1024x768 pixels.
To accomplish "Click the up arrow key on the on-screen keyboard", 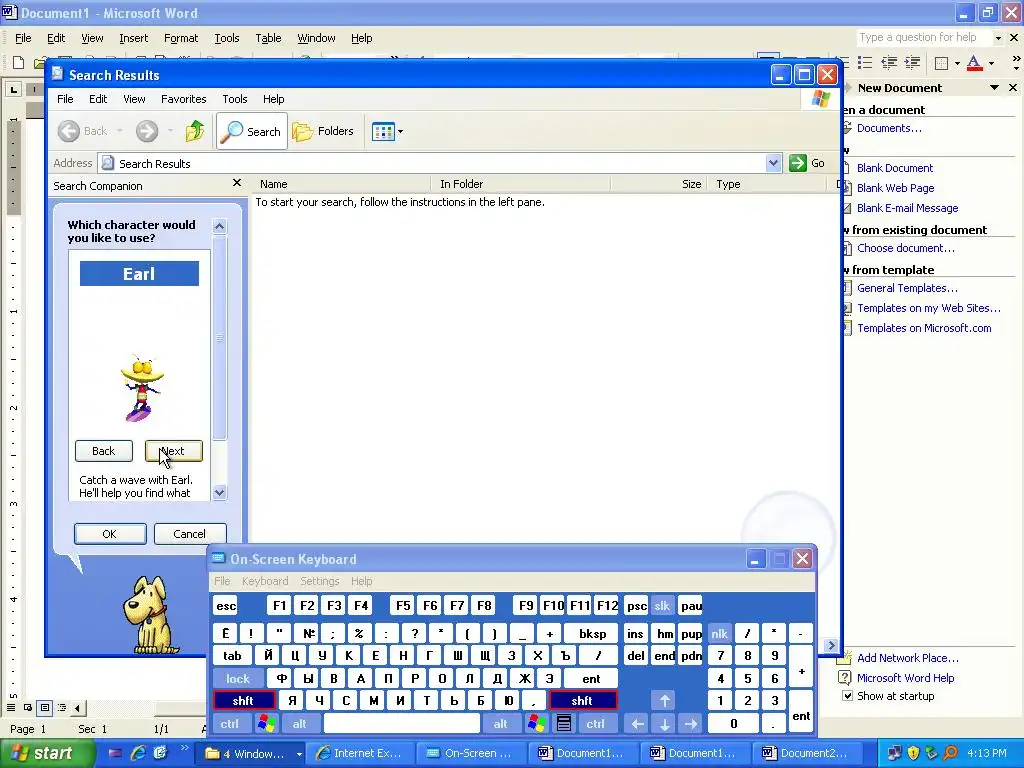I will pos(664,701).
